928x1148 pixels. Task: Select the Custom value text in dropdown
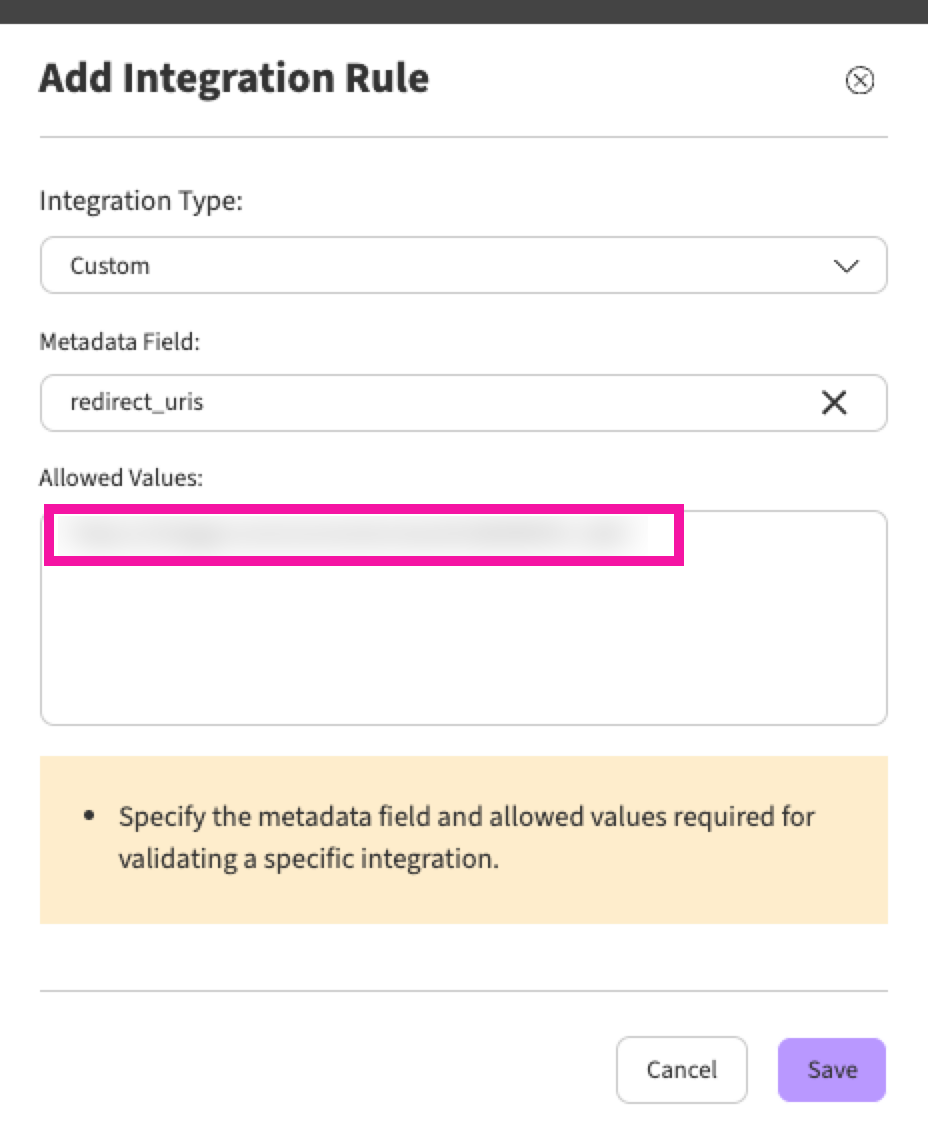110,266
